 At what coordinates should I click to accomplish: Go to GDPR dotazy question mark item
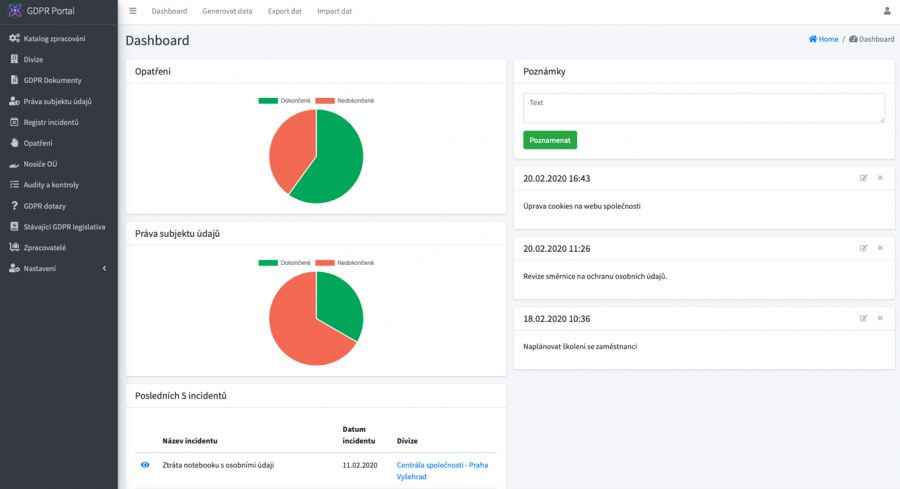[x=44, y=206]
